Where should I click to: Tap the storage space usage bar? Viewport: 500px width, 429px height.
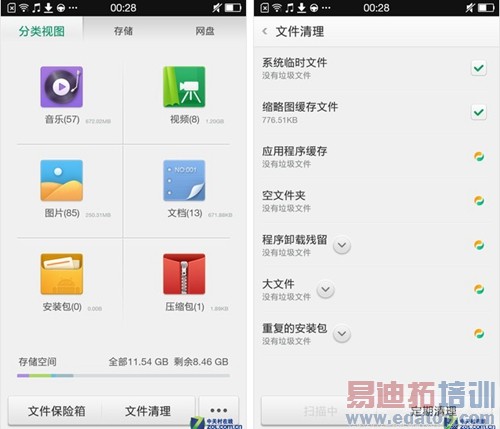(x=123, y=376)
